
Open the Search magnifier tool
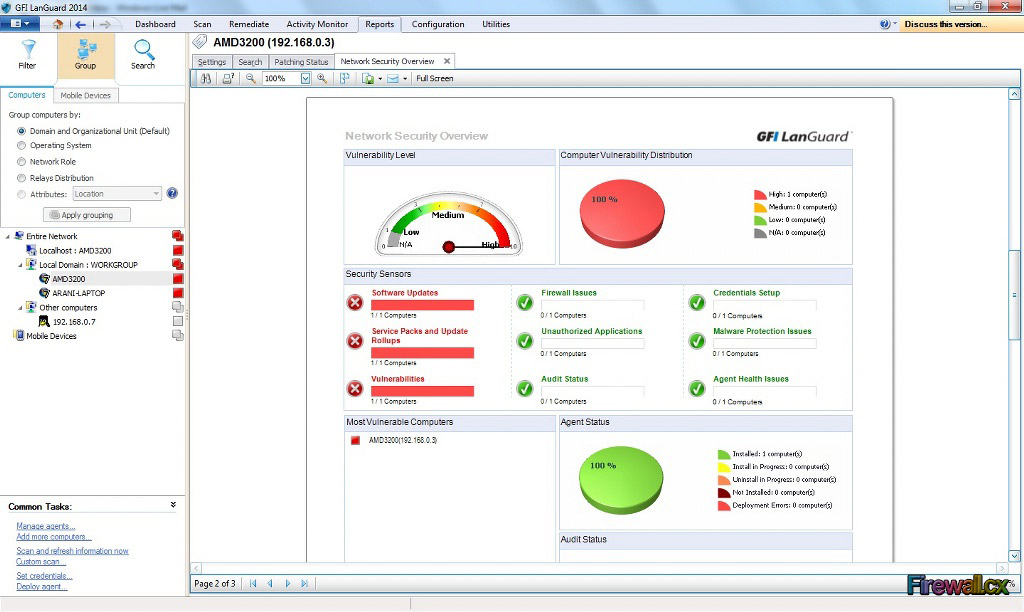coord(143,55)
